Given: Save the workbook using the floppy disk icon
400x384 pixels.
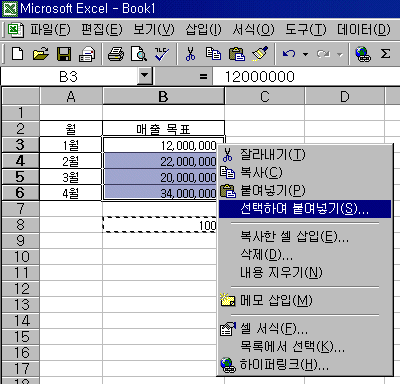Looking at the screenshot, I should pos(64,53).
